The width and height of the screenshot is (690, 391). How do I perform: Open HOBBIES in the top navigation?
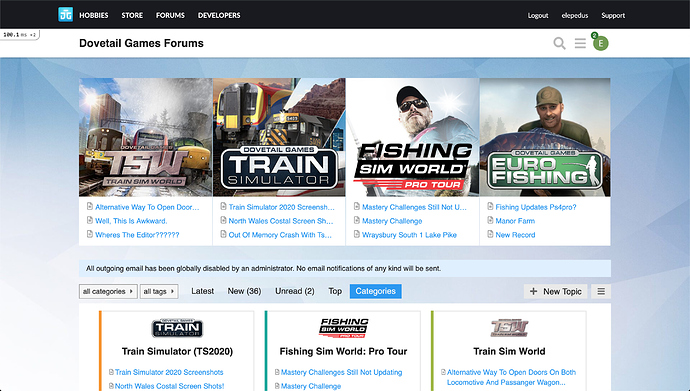94,15
